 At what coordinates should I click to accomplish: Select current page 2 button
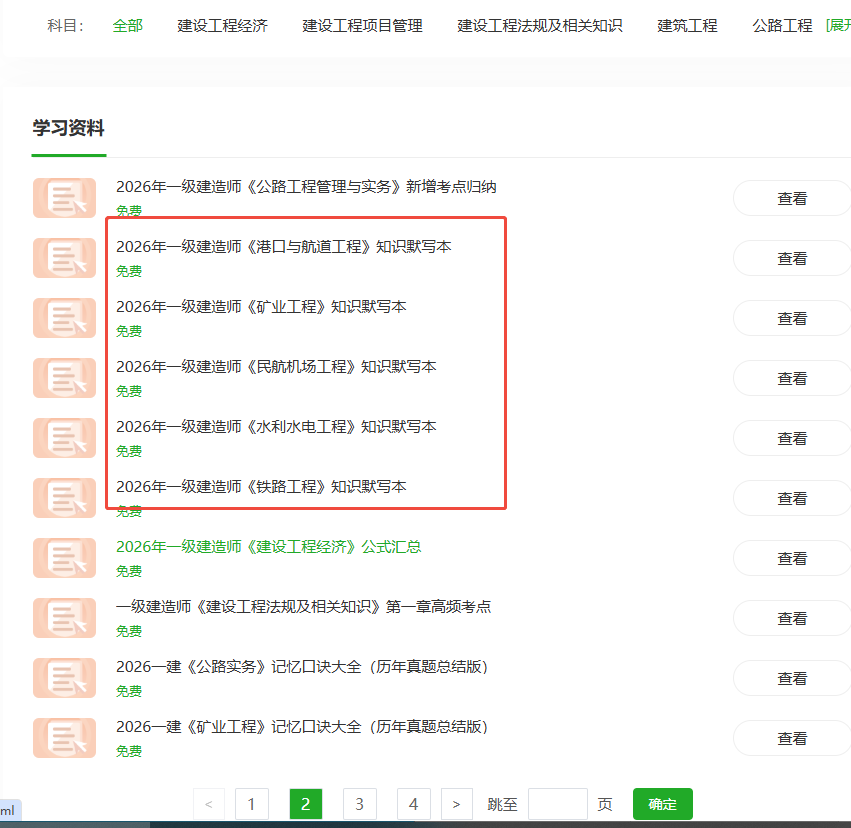pos(306,804)
